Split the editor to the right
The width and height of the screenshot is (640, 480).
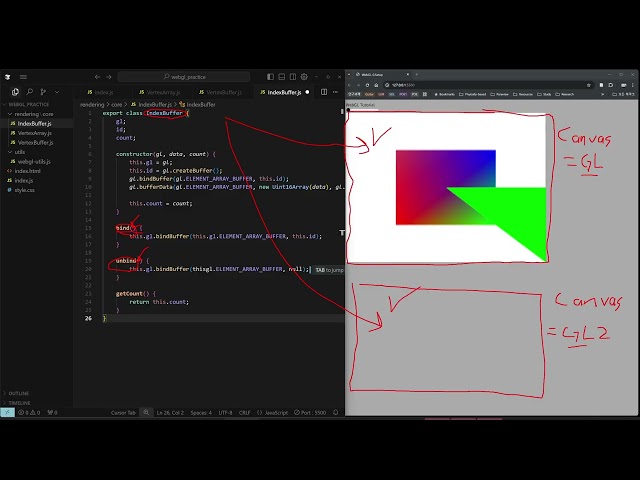(x=324, y=92)
